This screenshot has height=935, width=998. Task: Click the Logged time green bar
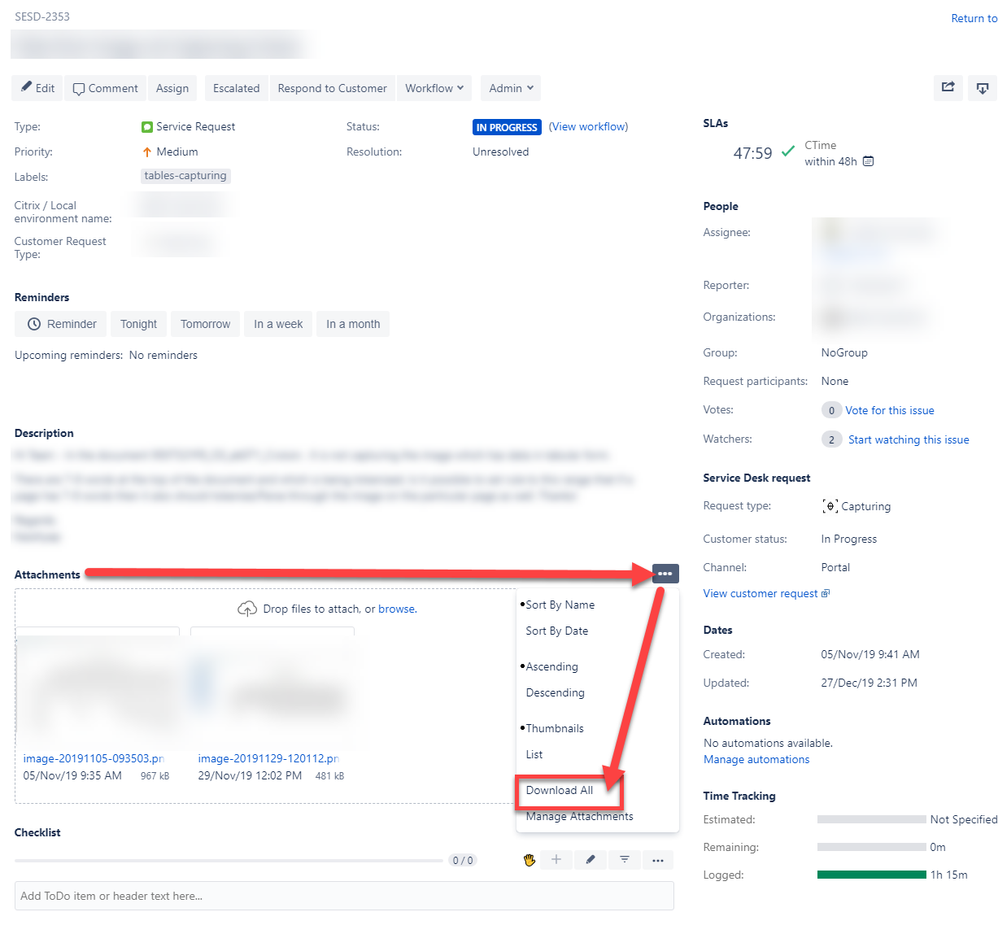click(871, 875)
